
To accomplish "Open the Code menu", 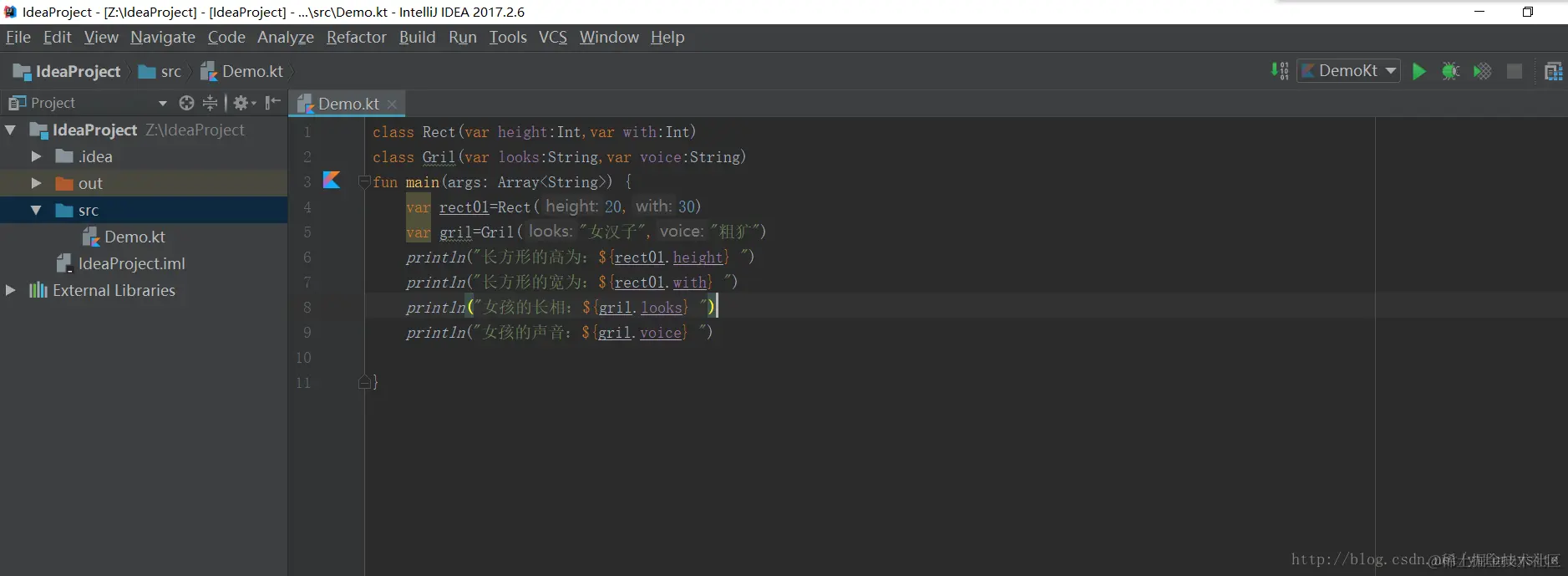I will pyautogui.click(x=226, y=37).
